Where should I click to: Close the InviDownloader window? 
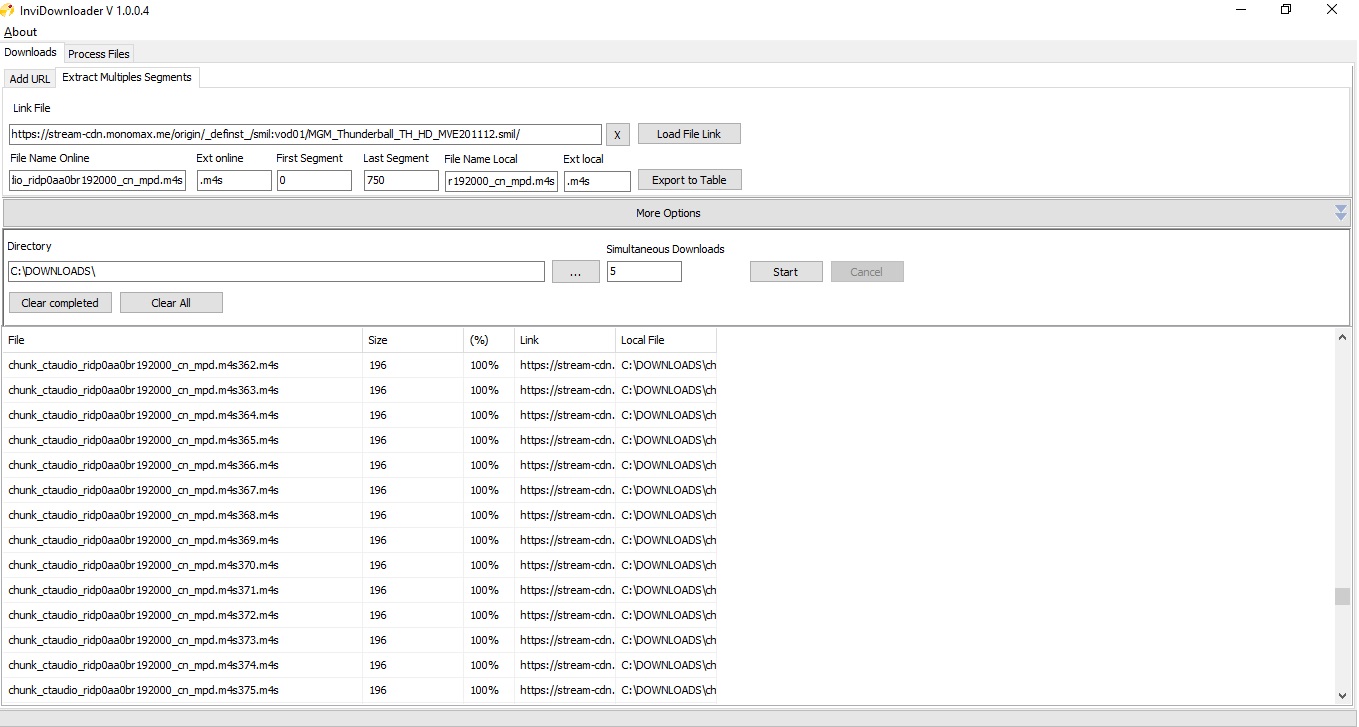pyautogui.click(x=1332, y=10)
